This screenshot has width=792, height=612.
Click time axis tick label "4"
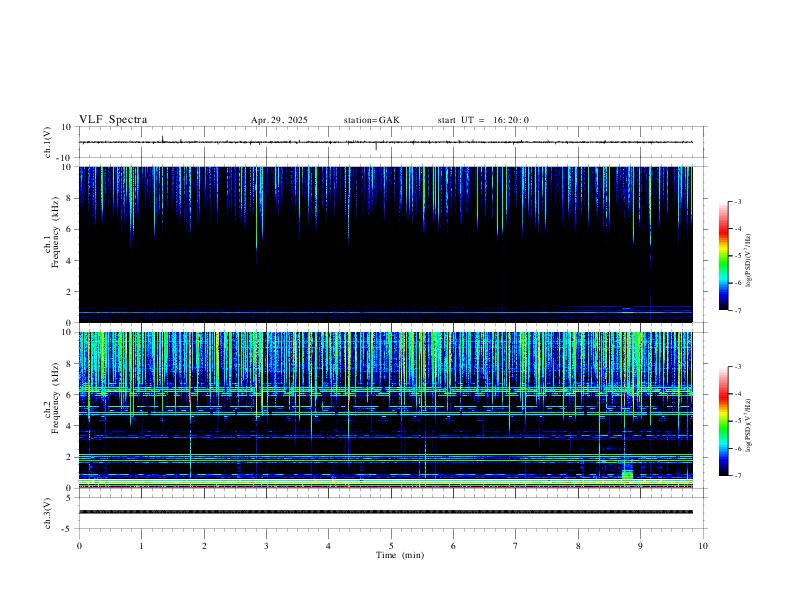(329, 546)
